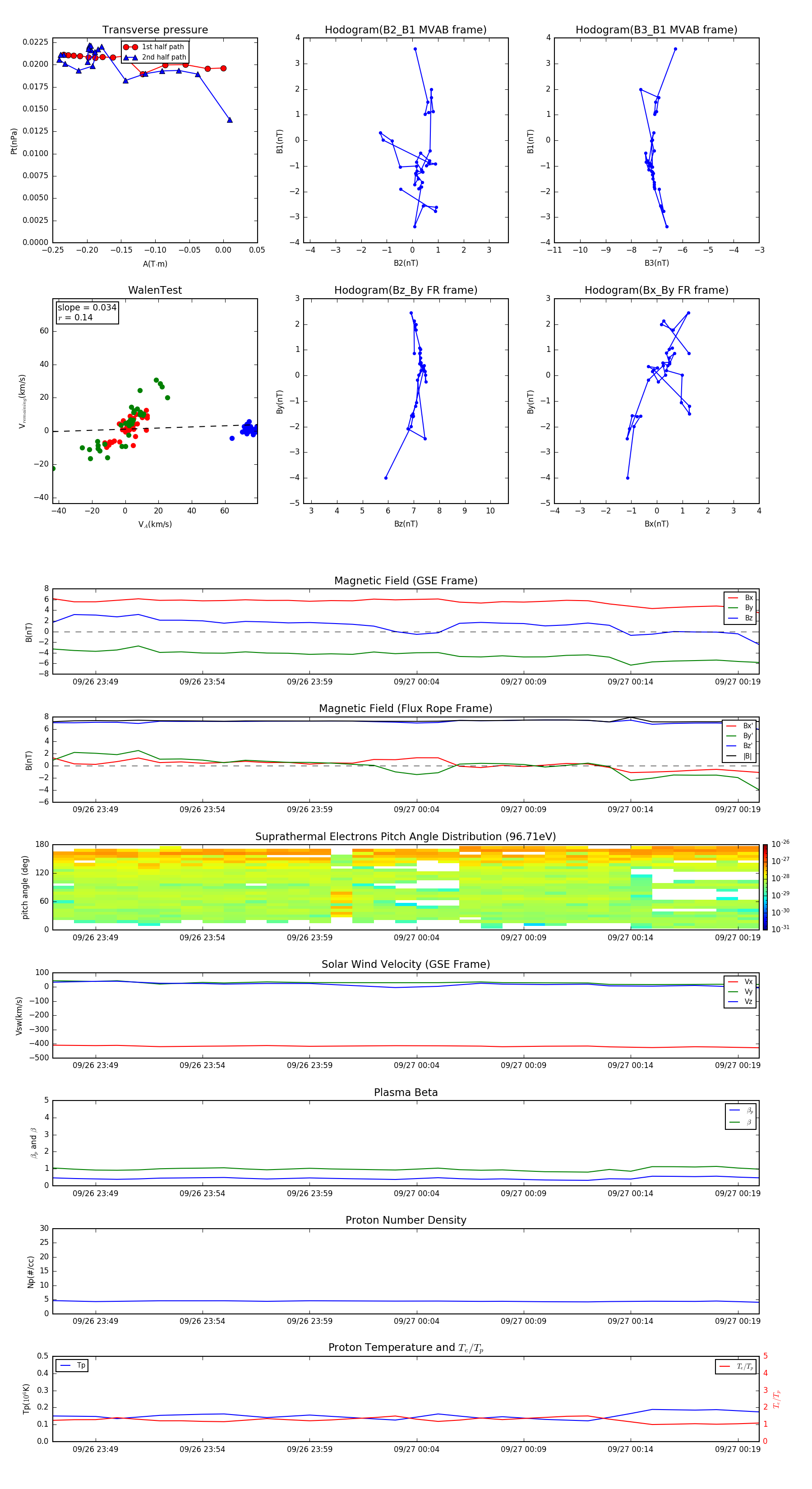Click the 'WalenTest' plot title

pos(155,290)
